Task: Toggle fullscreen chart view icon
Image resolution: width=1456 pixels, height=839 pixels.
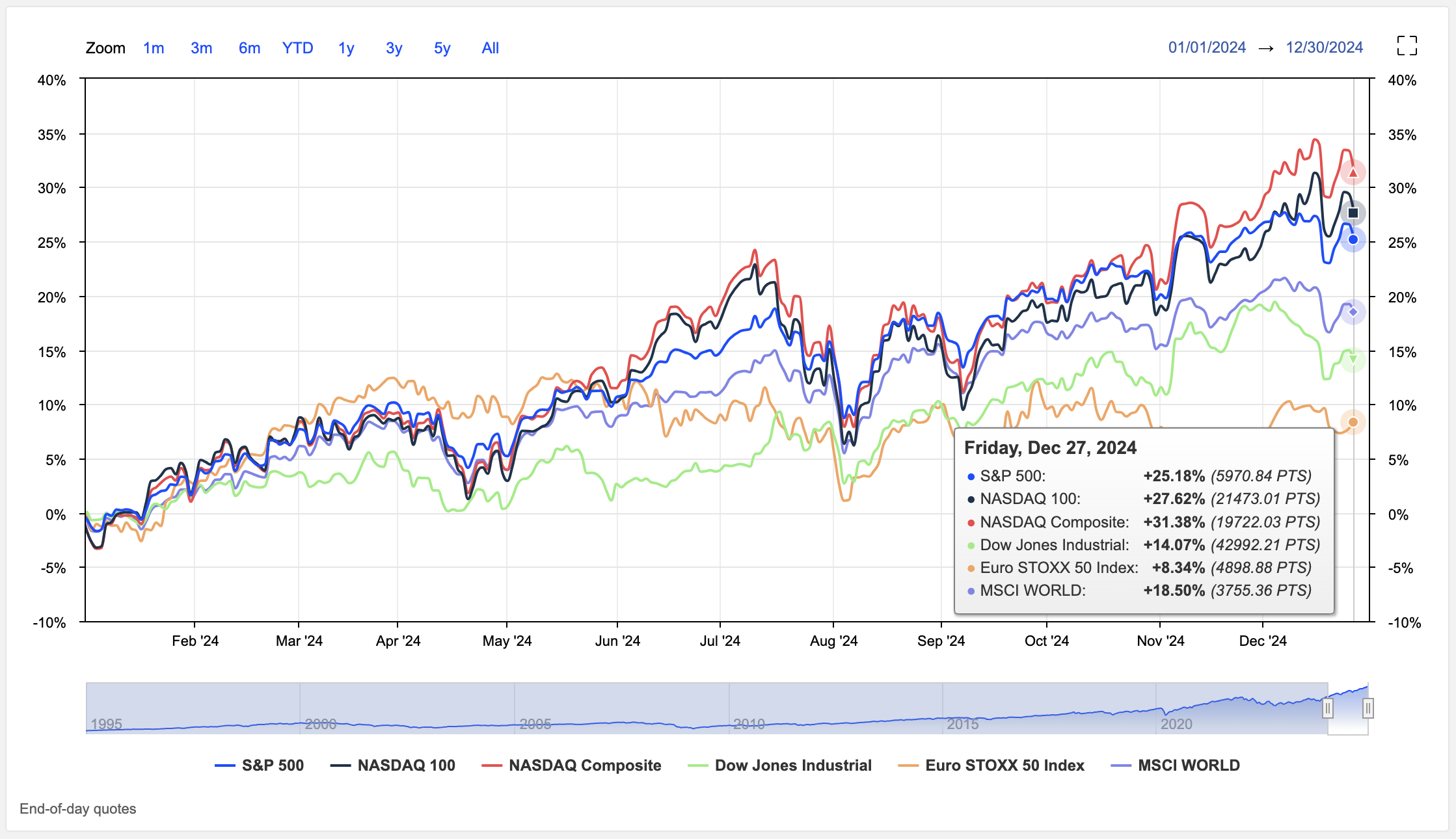Action: pos(1407,46)
